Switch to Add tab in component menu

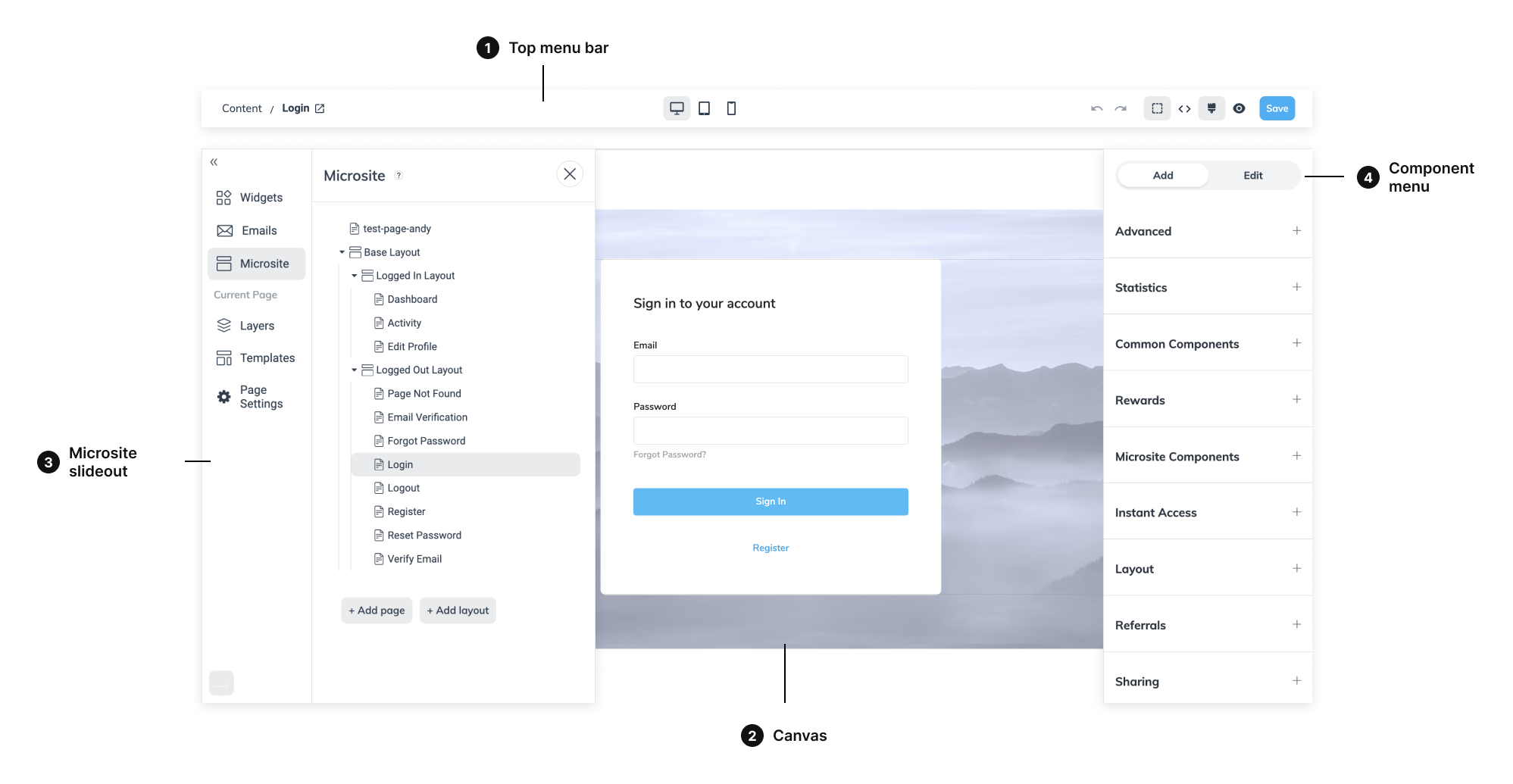1163,175
